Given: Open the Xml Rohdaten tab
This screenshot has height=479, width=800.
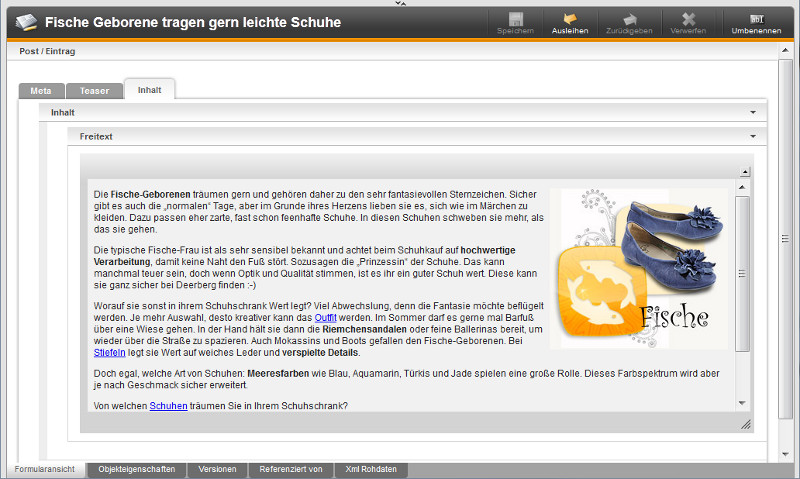Looking at the screenshot, I should (x=369, y=469).
